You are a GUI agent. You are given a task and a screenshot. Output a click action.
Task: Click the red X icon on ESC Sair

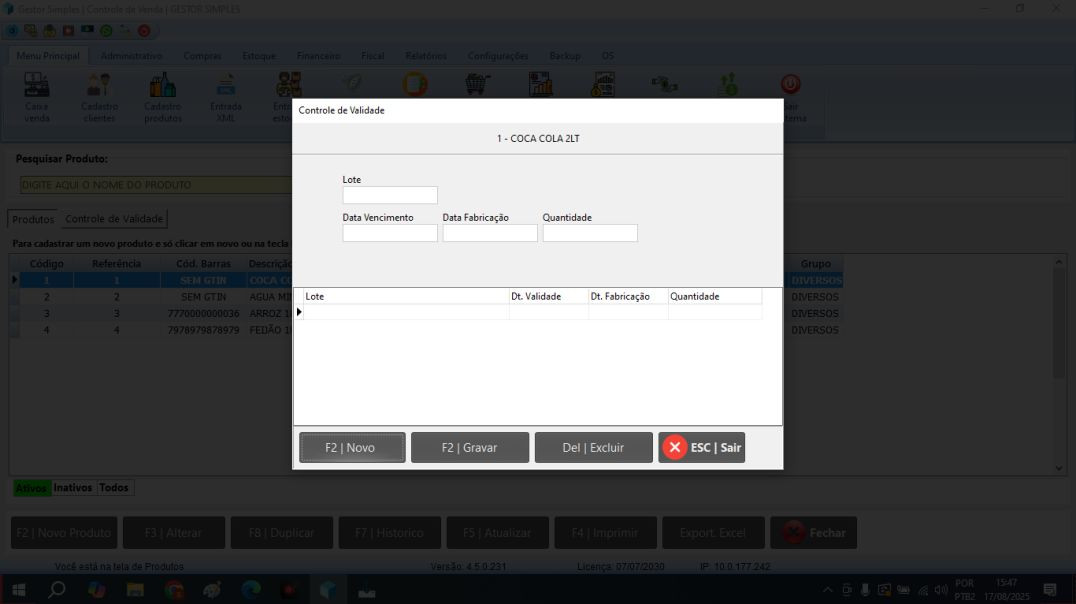point(674,447)
